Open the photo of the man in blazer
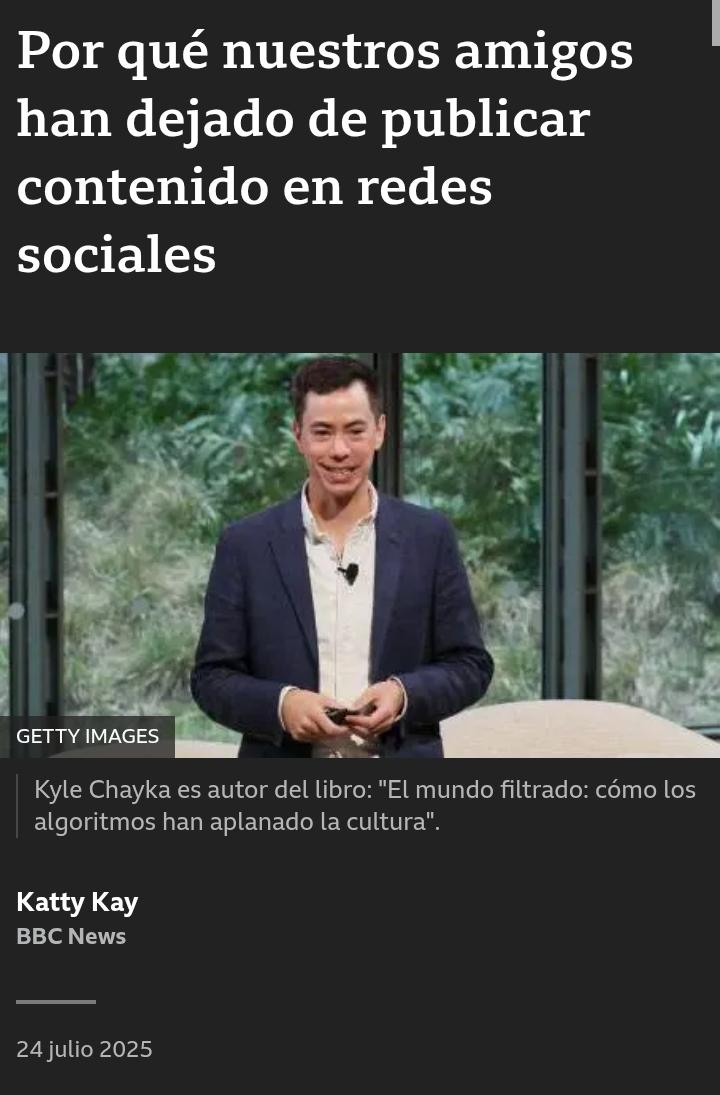720x1095 pixels. tap(360, 555)
